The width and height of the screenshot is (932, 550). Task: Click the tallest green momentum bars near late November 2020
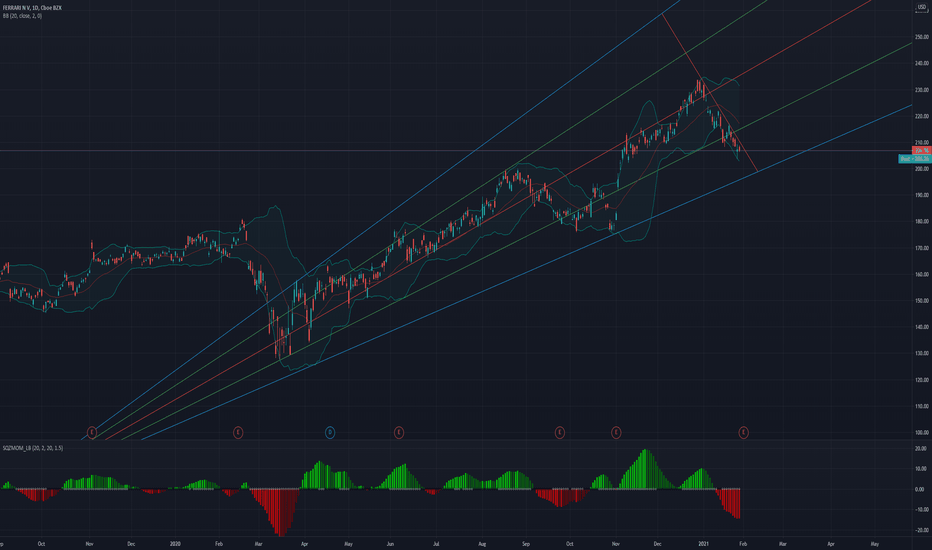[646, 469]
